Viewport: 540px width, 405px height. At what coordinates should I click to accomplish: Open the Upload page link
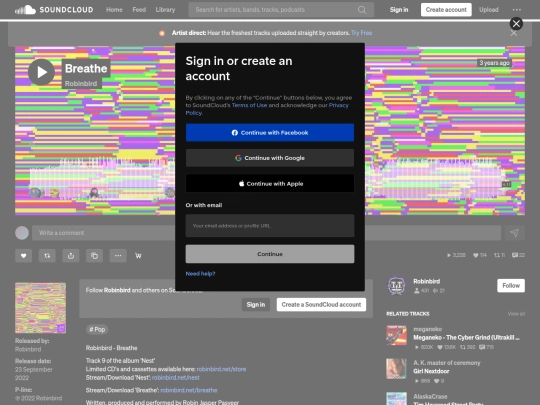489,10
